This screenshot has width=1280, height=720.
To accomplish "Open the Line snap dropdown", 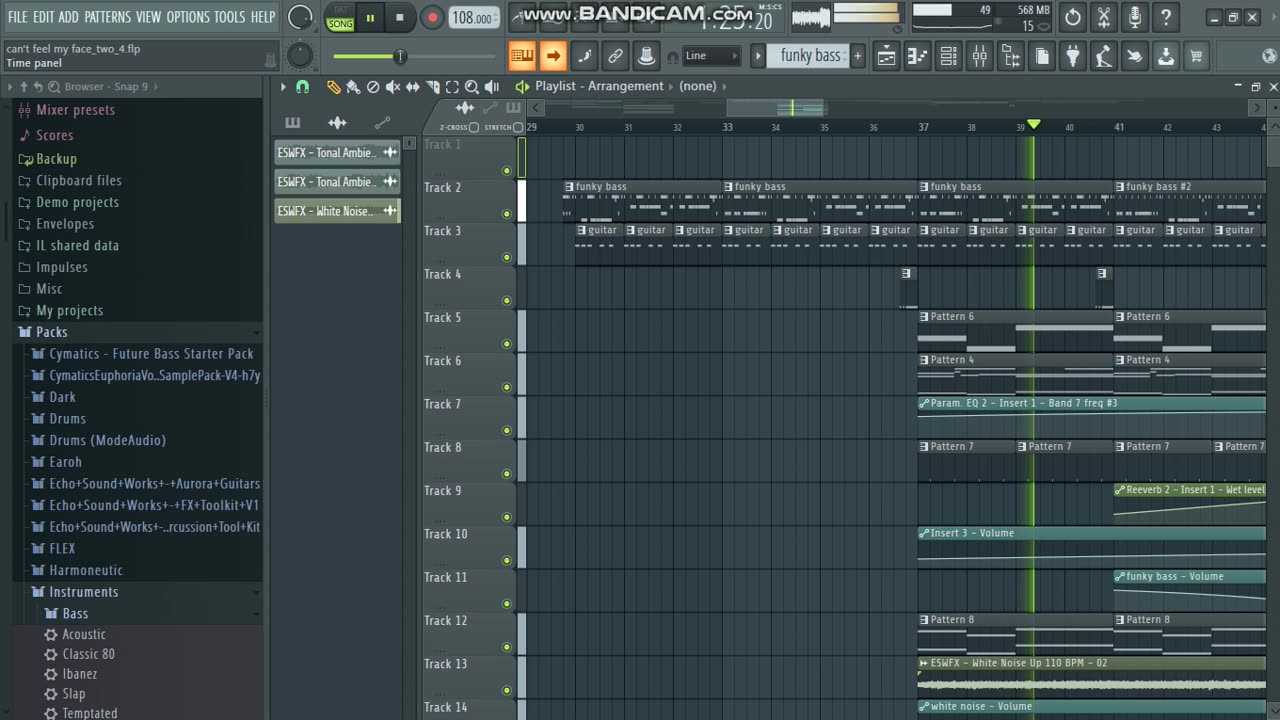I will point(712,56).
